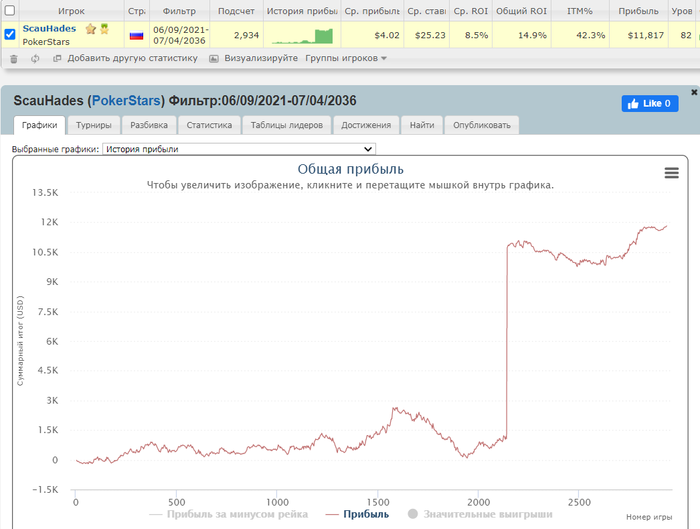
Task: Toggle Прибыль series in legend
Action: (357, 514)
